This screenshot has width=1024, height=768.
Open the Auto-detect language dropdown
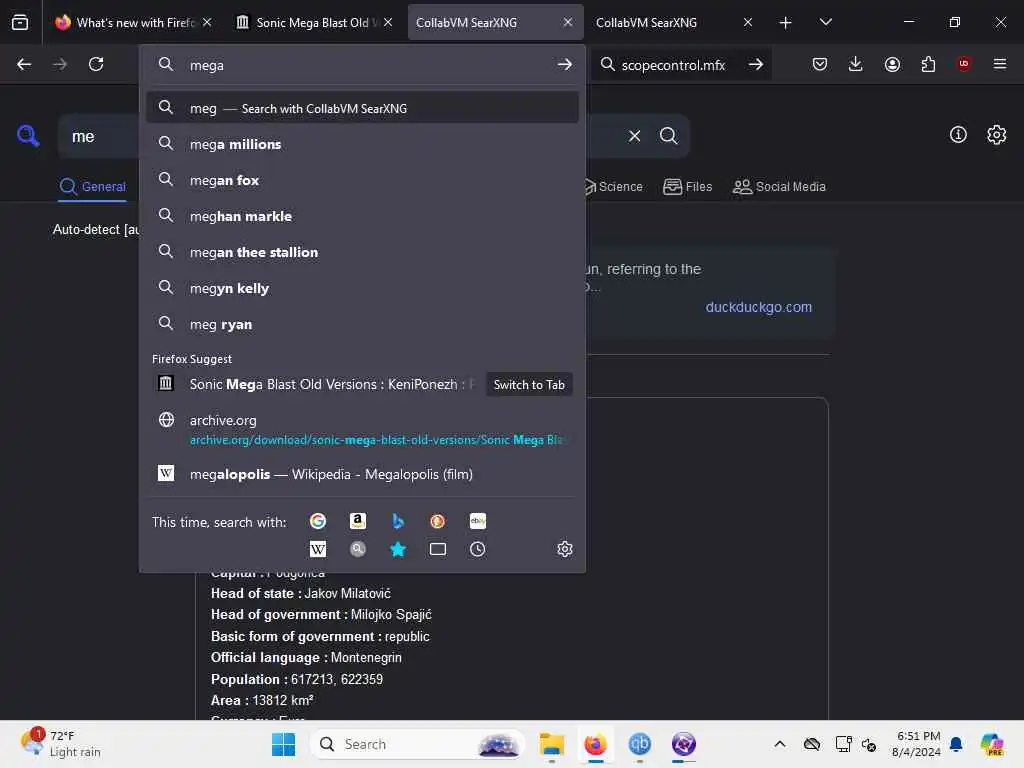pos(96,229)
